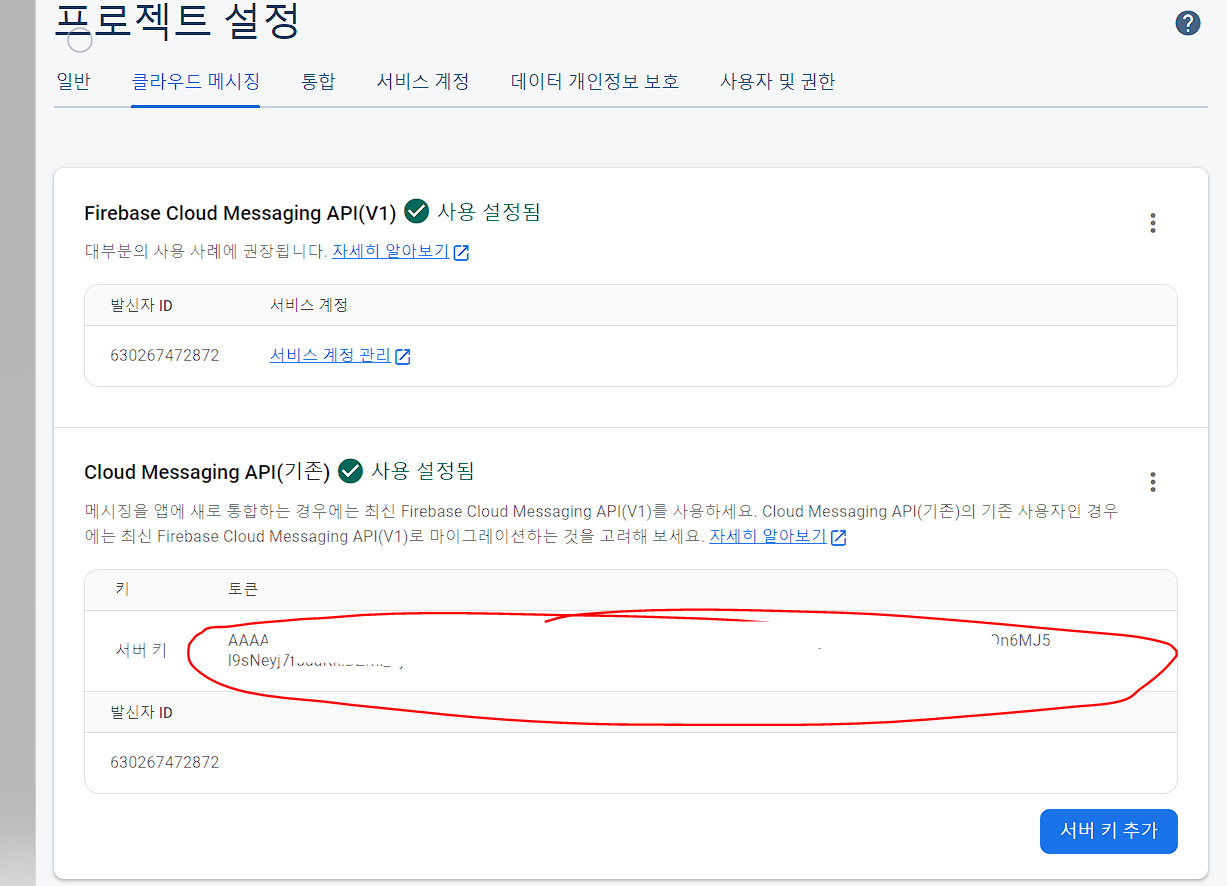Select the 발신자 ID 630267472872 under Cloud Messaging API(기존)
1227x886 pixels.
(164, 763)
